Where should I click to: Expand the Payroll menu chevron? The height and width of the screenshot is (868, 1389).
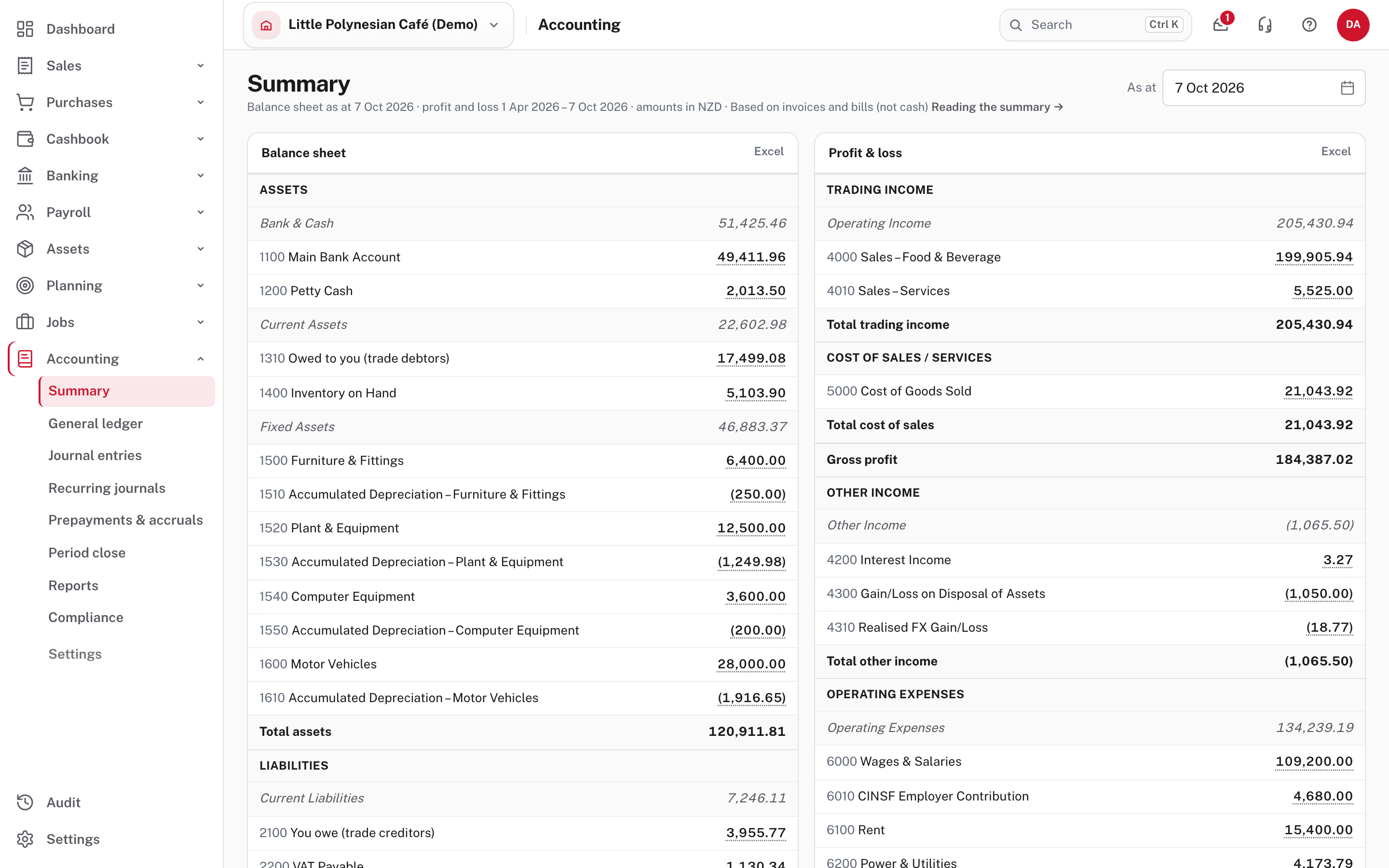(200, 212)
